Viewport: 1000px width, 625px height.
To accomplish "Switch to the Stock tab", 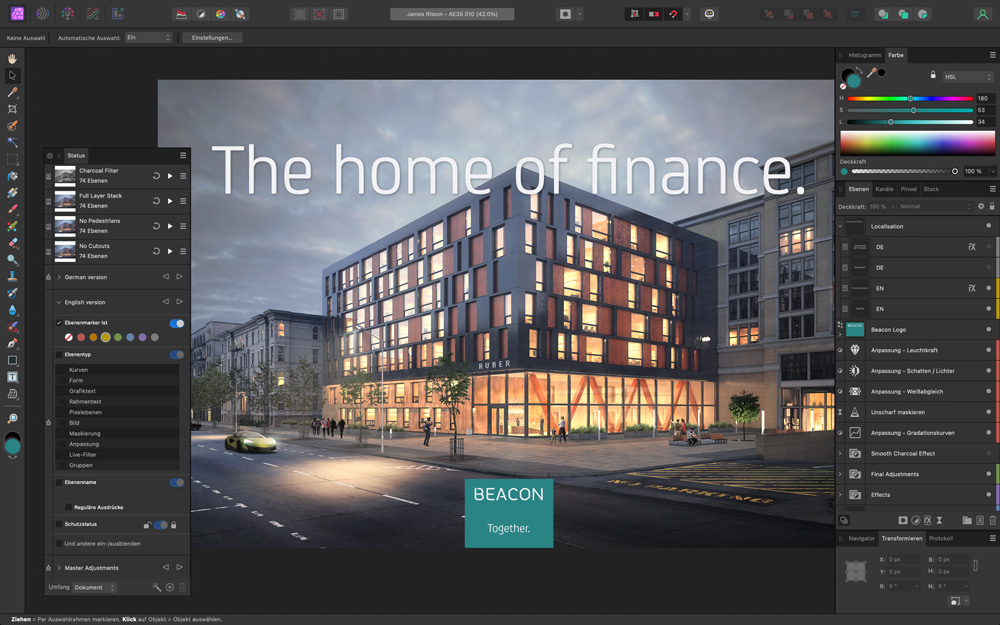I will click(x=931, y=189).
